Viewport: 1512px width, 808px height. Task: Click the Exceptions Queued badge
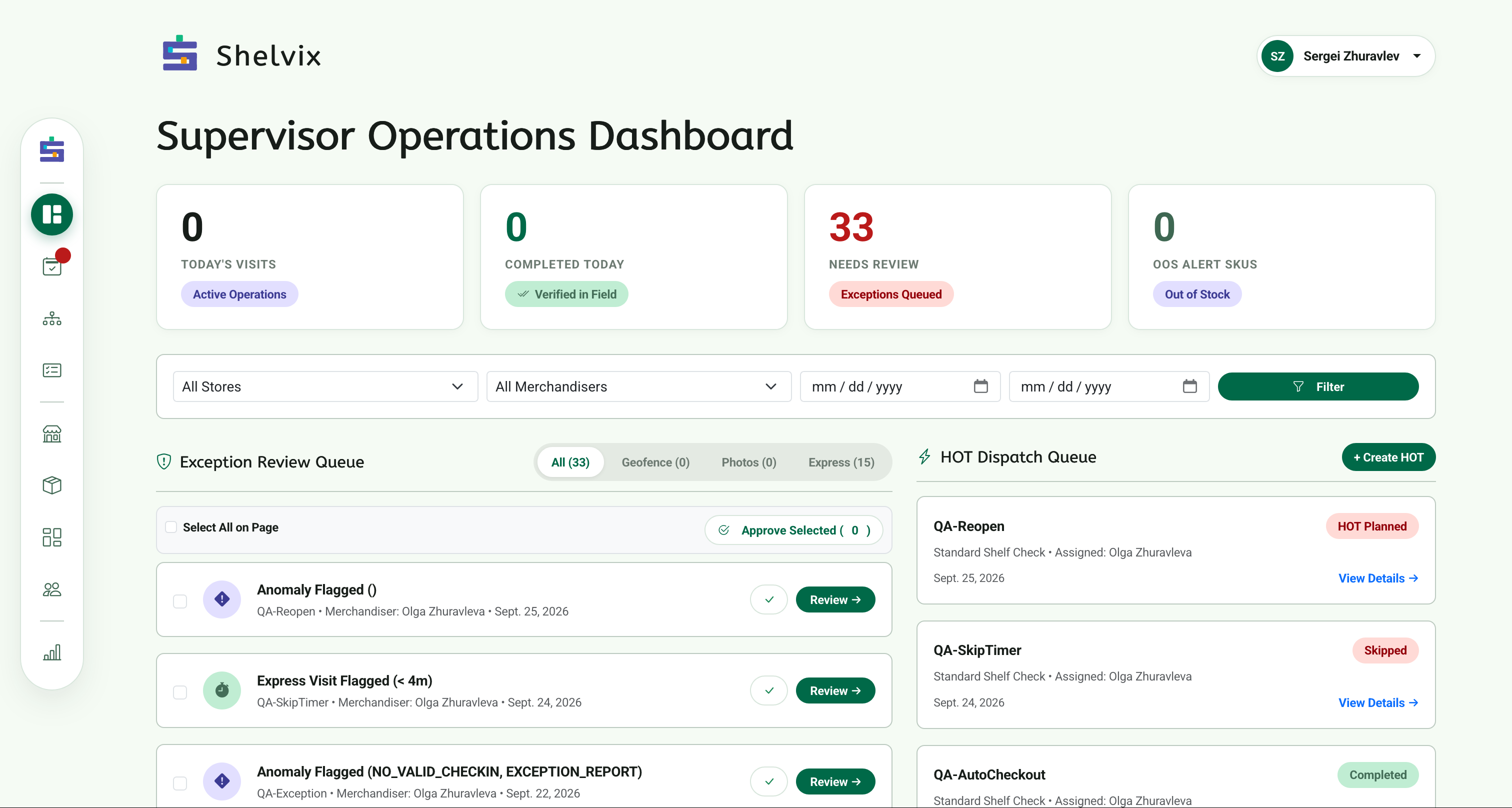click(x=890, y=294)
